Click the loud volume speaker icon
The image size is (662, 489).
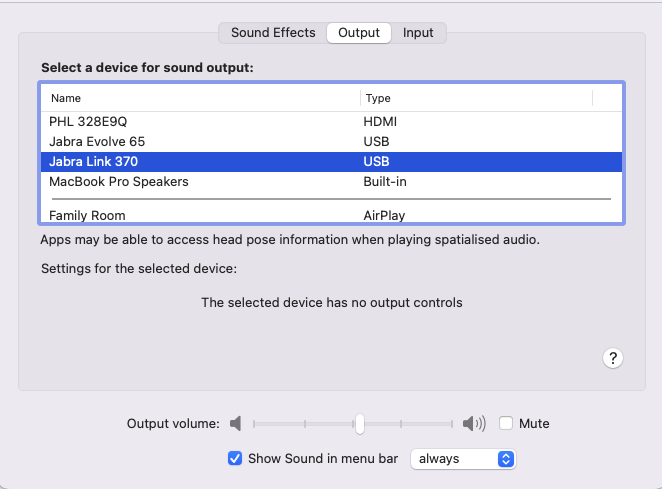coord(474,423)
